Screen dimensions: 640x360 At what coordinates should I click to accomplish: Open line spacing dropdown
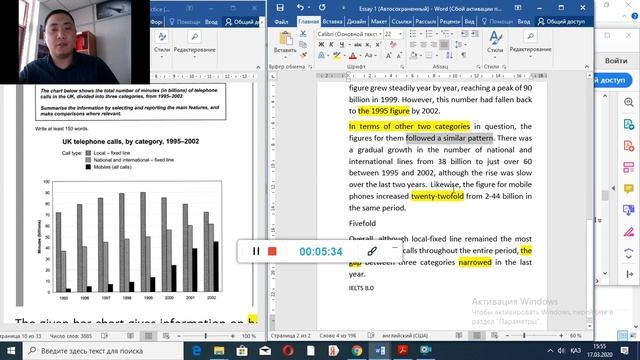coord(461,44)
